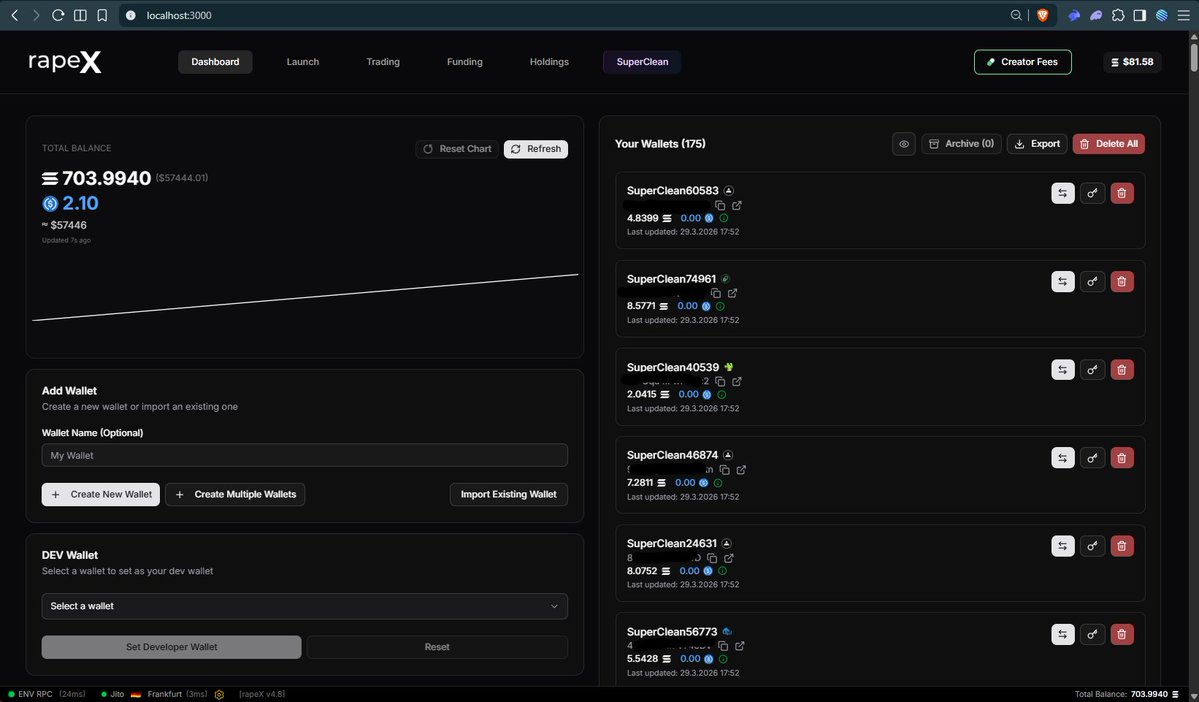
Task: Click the Your Wallets (175) heading
Action: tap(660, 144)
